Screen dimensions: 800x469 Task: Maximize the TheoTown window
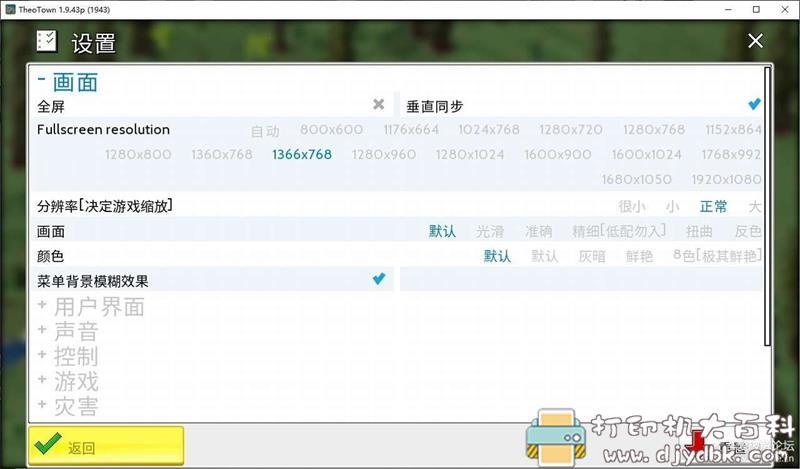click(756, 9)
